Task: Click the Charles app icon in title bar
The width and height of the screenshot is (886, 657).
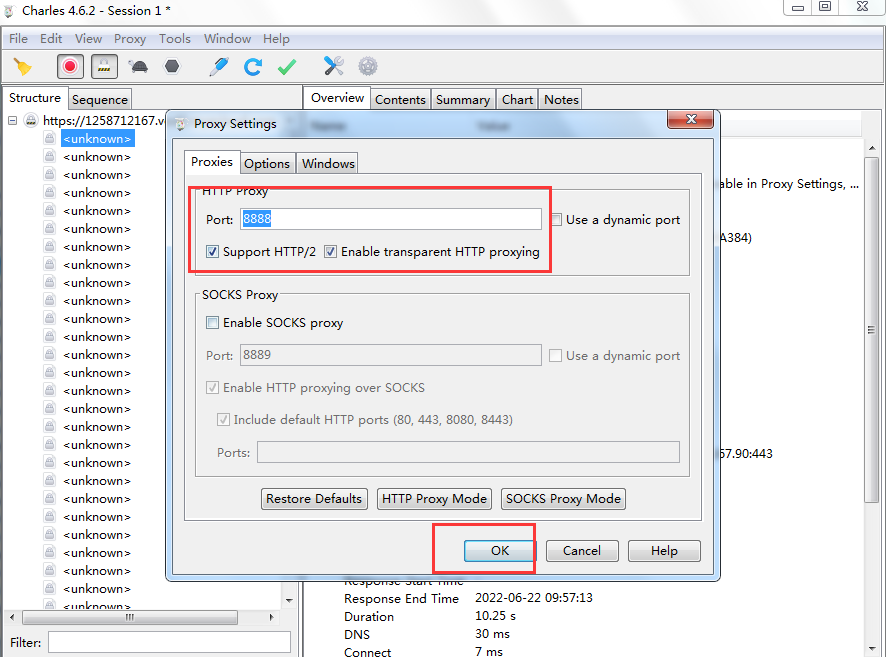Action: 9,11
